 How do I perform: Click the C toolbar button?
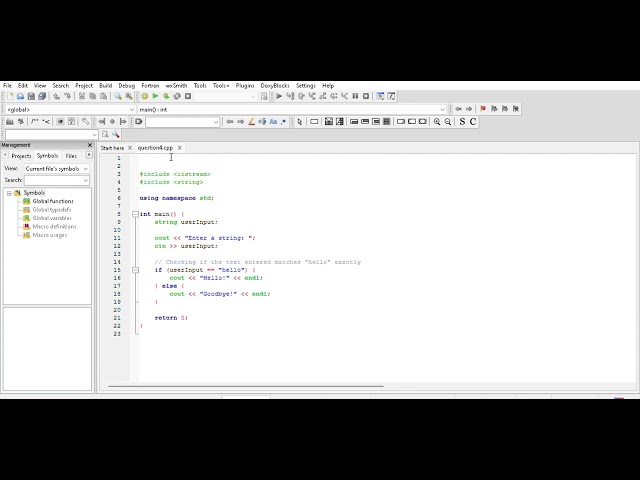click(x=473, y=122)
